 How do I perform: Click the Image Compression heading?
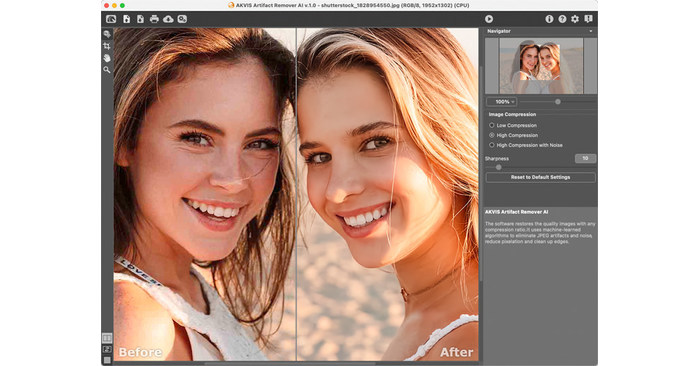pos(512,114)
